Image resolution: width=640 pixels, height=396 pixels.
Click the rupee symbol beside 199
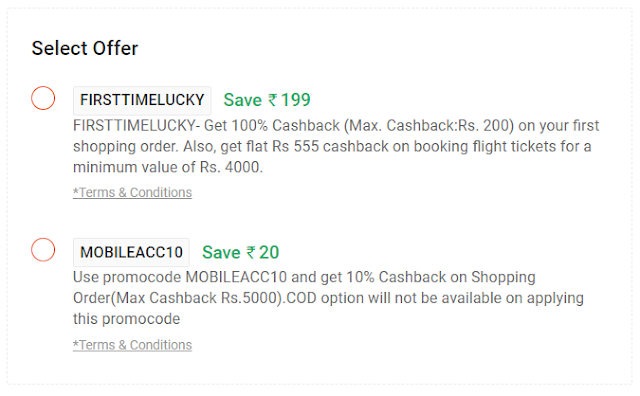272,100
